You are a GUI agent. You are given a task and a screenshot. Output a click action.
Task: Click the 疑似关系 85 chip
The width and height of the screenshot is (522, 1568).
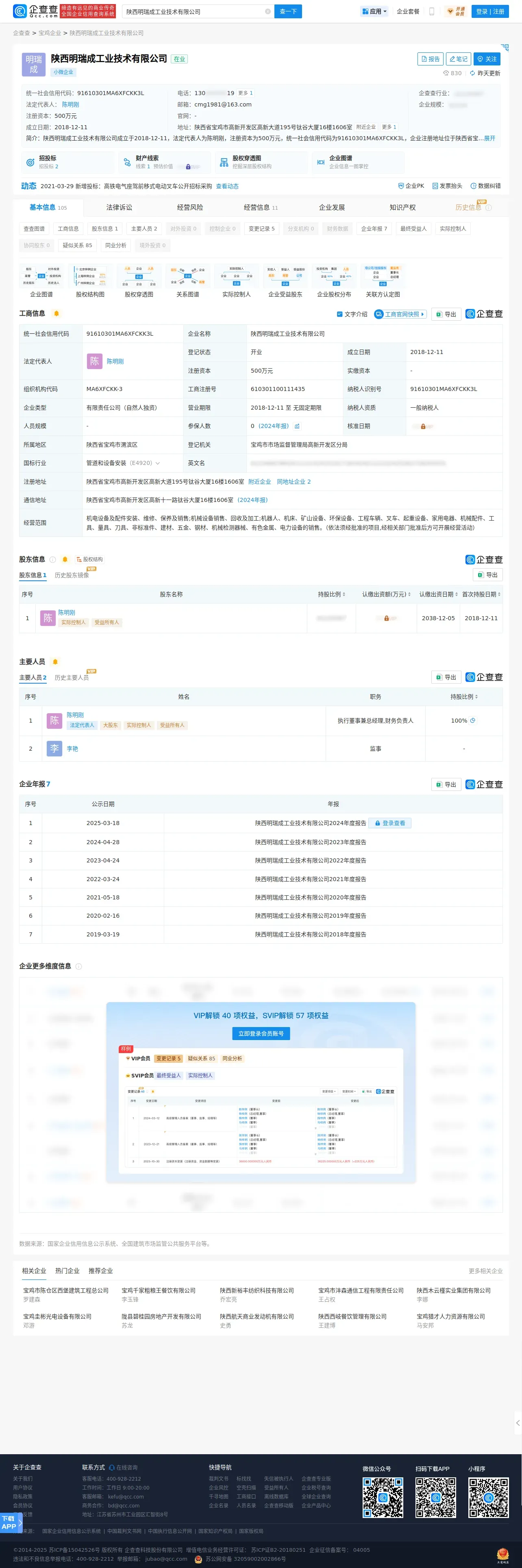tap(77, 245)
